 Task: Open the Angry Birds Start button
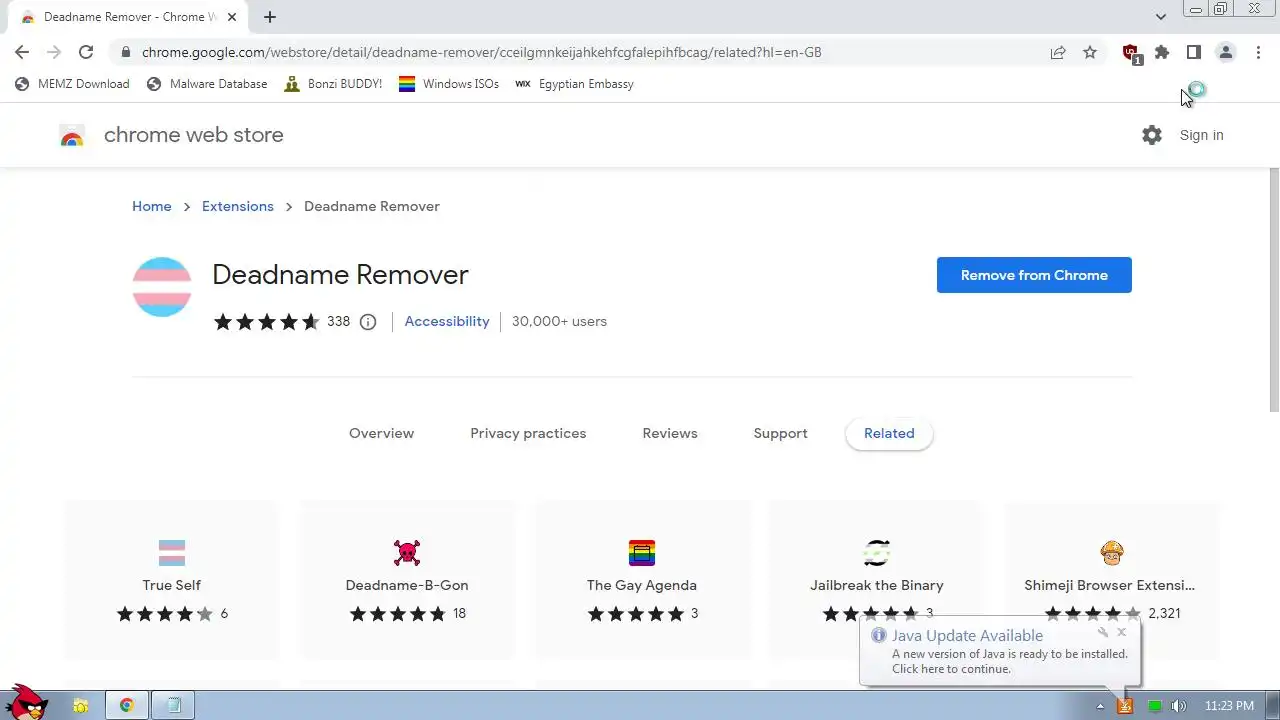tap(26, 701)
